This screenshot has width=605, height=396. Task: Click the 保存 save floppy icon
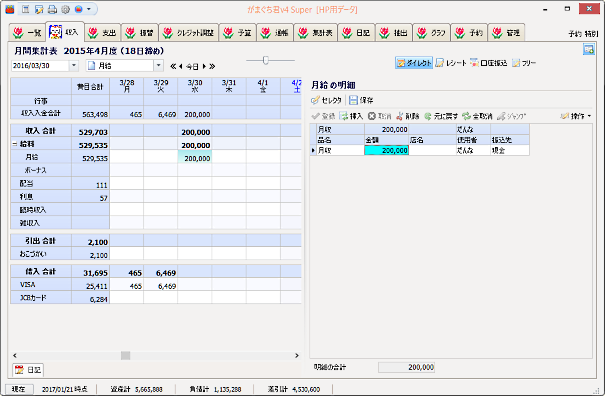pyautogui.click(x=353, y=100)
